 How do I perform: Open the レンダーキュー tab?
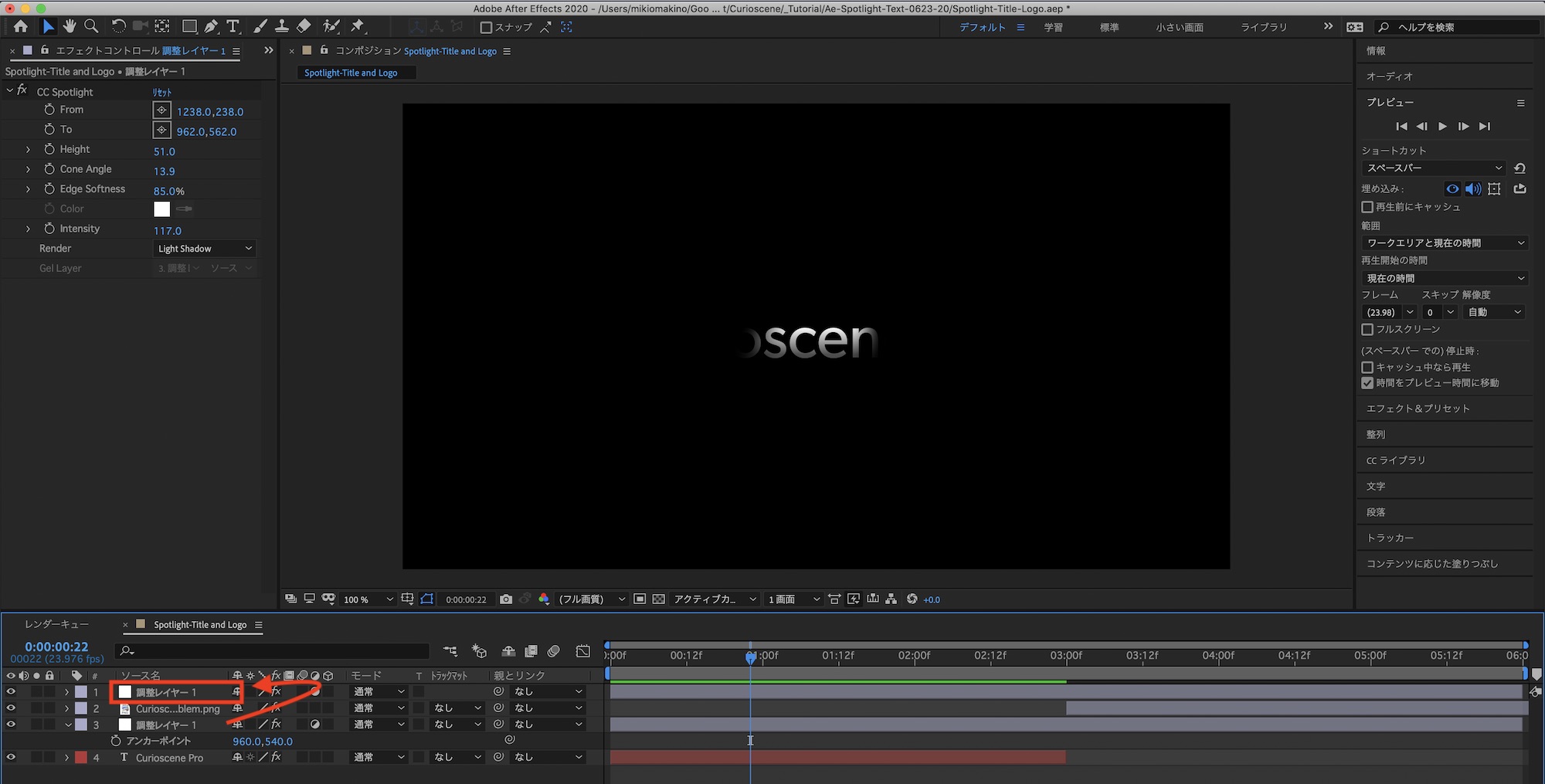[56, 624]
